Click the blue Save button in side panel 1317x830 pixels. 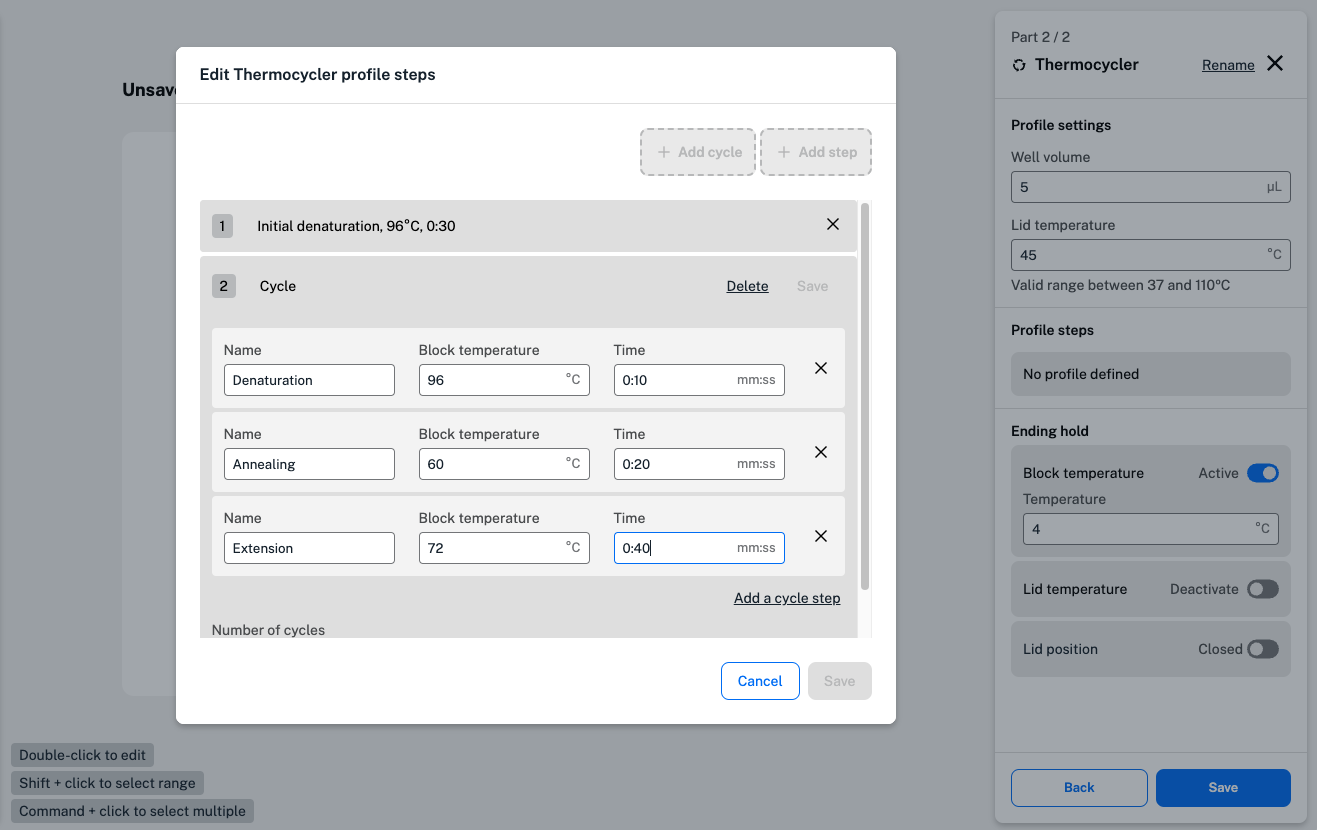[1223, 787]
